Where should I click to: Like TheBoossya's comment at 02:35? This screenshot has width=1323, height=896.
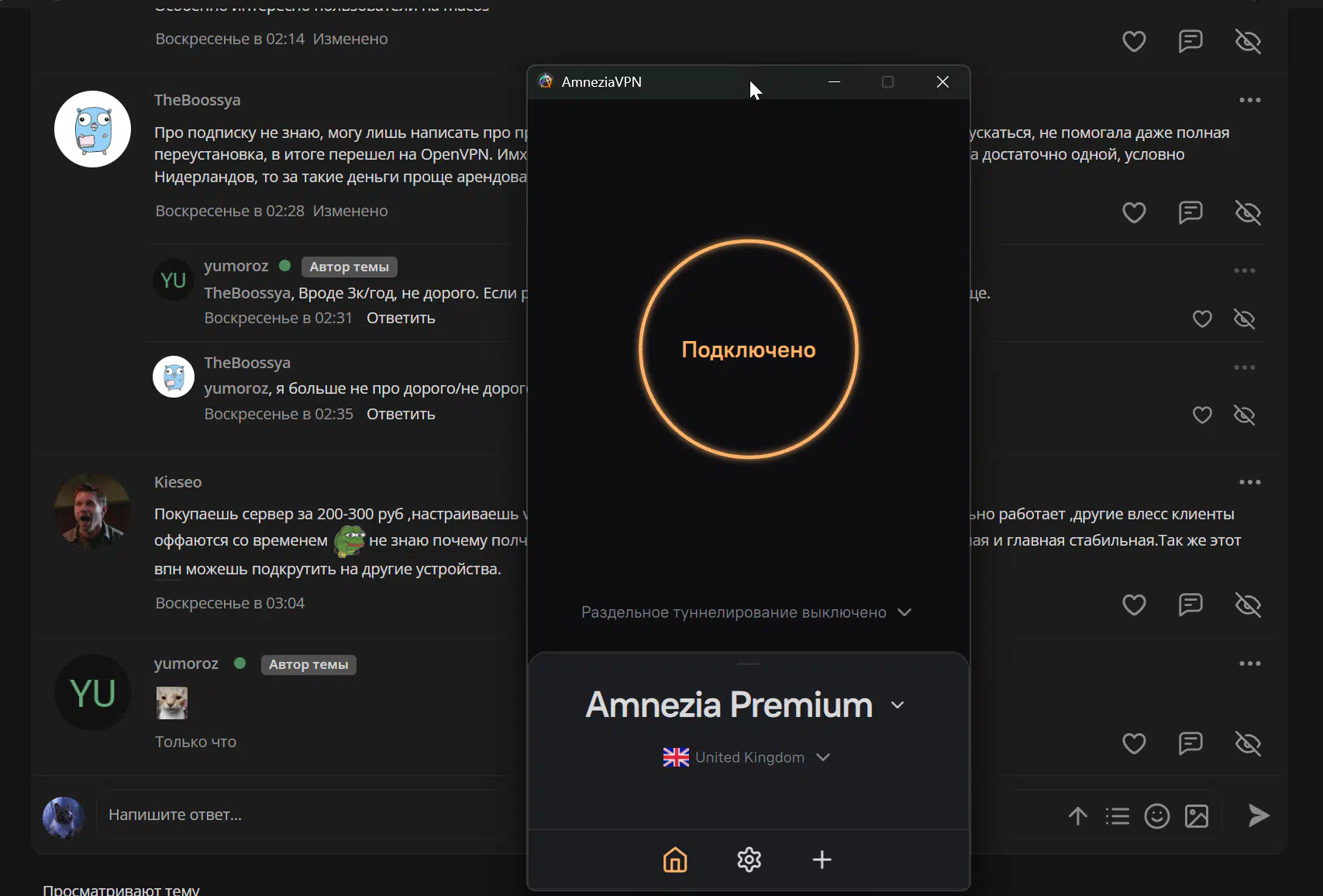1202,415
